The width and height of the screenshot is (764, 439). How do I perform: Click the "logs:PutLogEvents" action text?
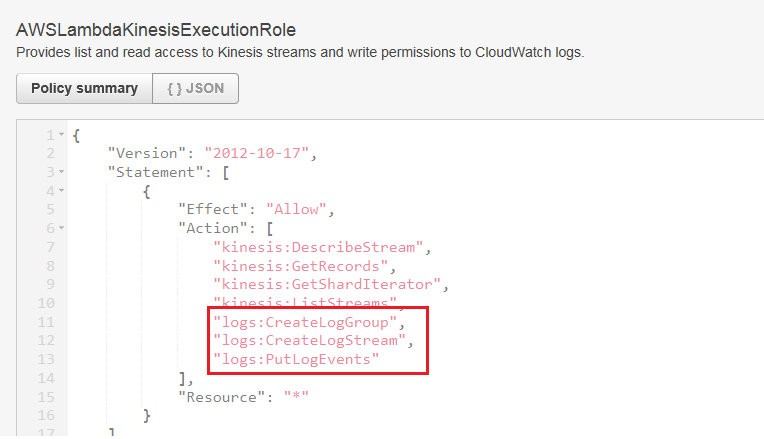click(x=296, y=360)
